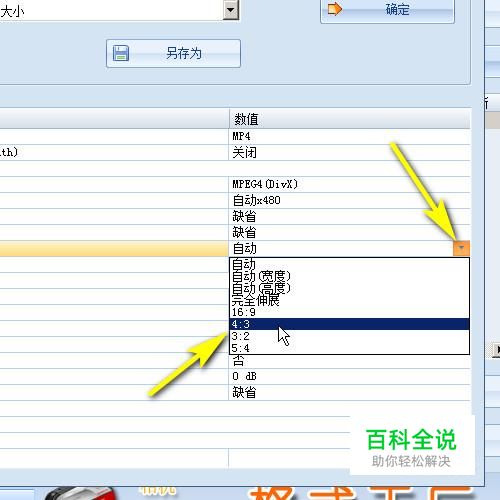This screenshot has height=500, width=500.
Task: Choose 16:9 aspect ratio option
Action: tap(349, 312)
